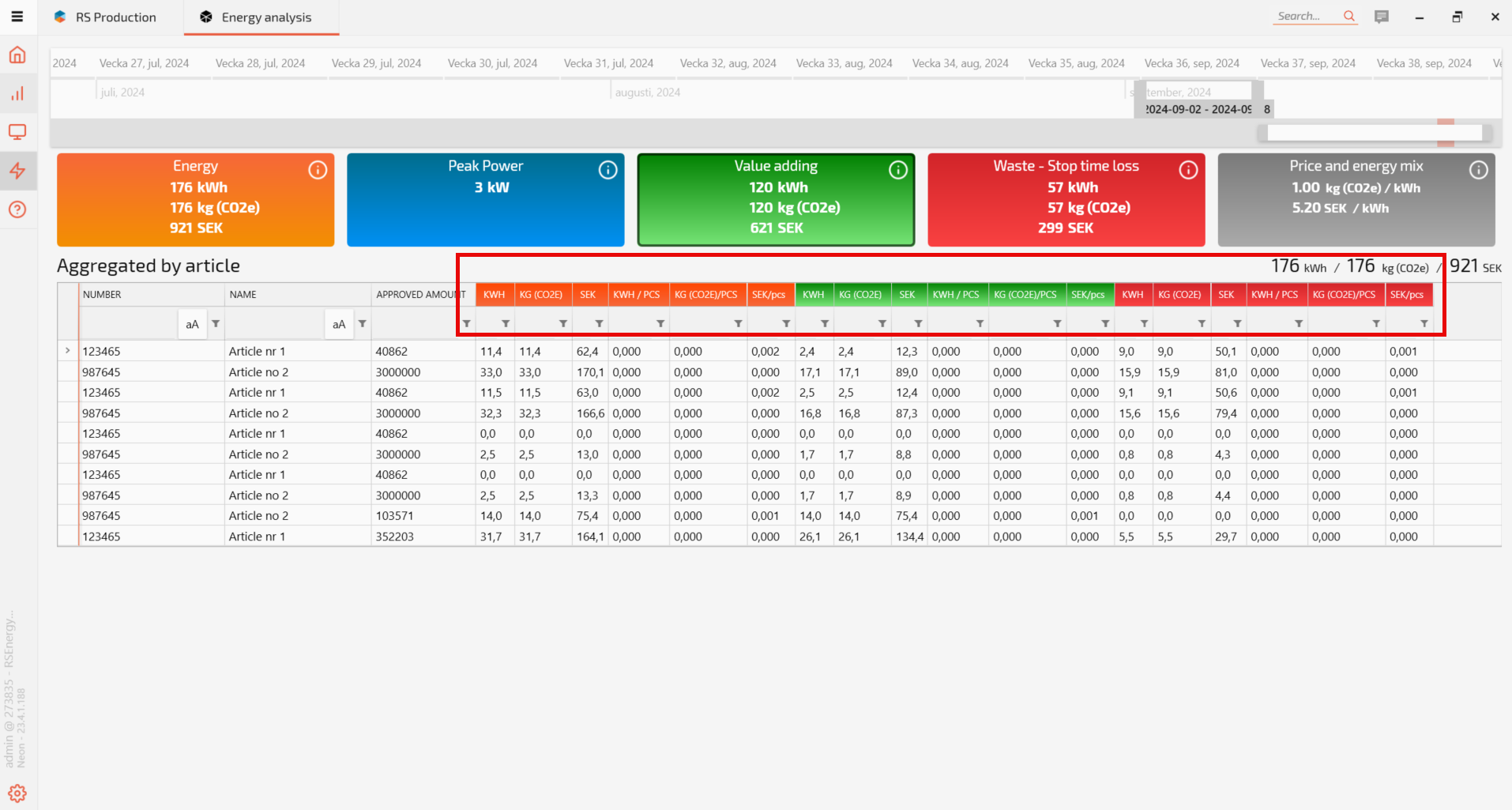Open the monitor display sidebar icon

coord(17,132)
